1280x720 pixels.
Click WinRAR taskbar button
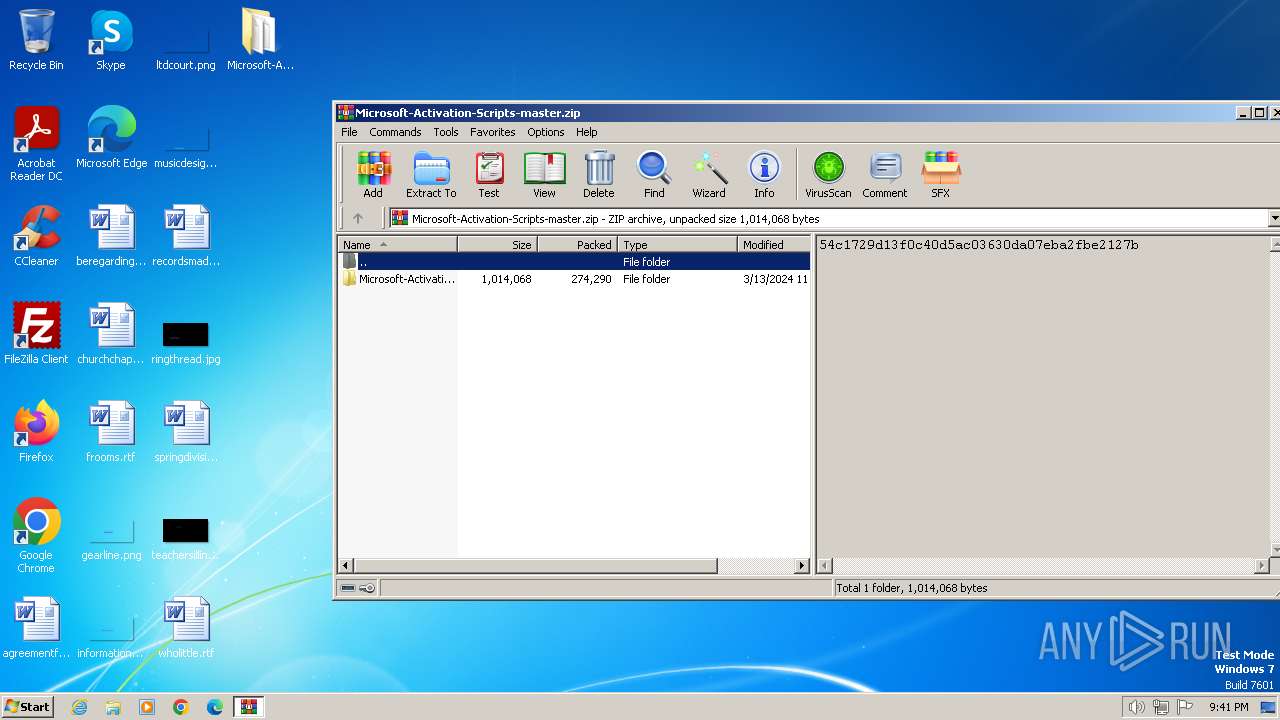(249, 707)
